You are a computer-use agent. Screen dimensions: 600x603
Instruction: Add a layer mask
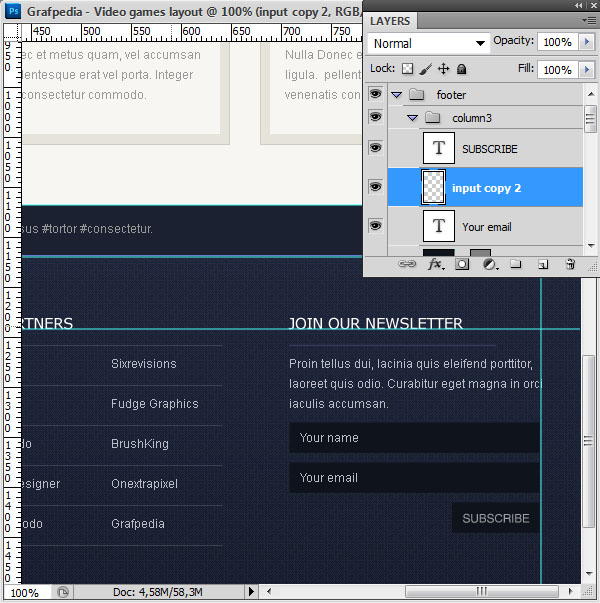(462, 264)
